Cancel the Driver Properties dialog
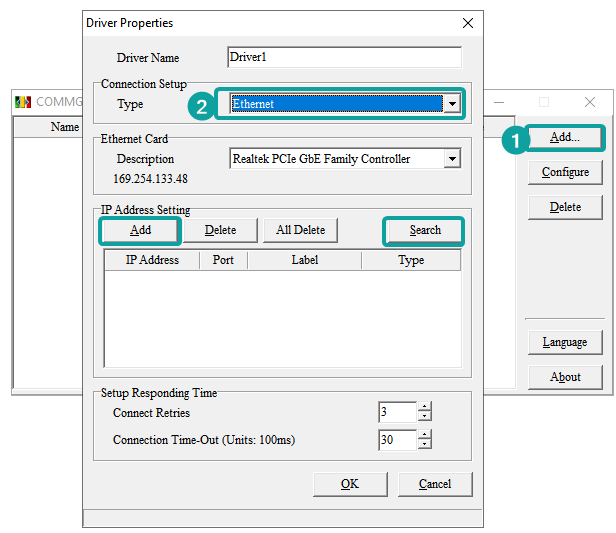Screen dimensions: 616x533 tap(435, 484)
